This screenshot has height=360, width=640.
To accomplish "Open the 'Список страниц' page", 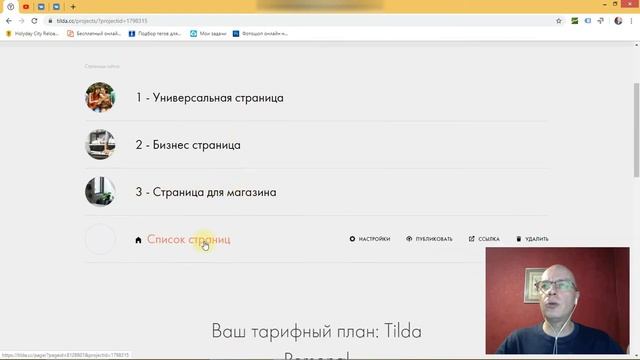I will 189,239.
